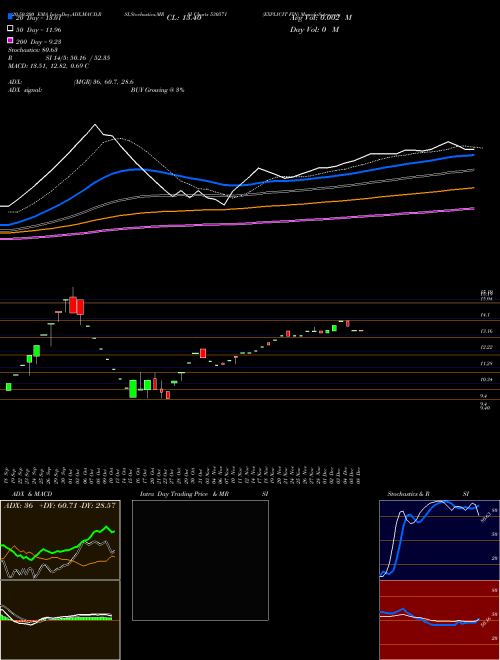Click the 'BUY Growing @ 3%' signal text
The width and height of the screenshot is (500, 660).
coord(157,90)
